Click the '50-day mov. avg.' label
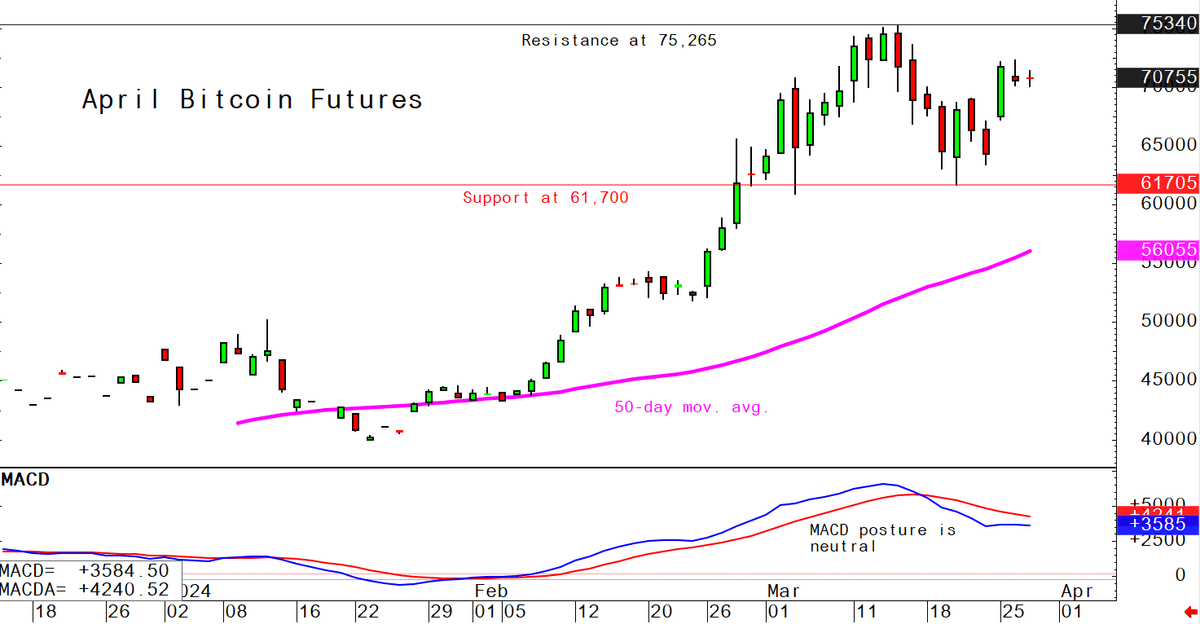 click(x=692, y=408)
